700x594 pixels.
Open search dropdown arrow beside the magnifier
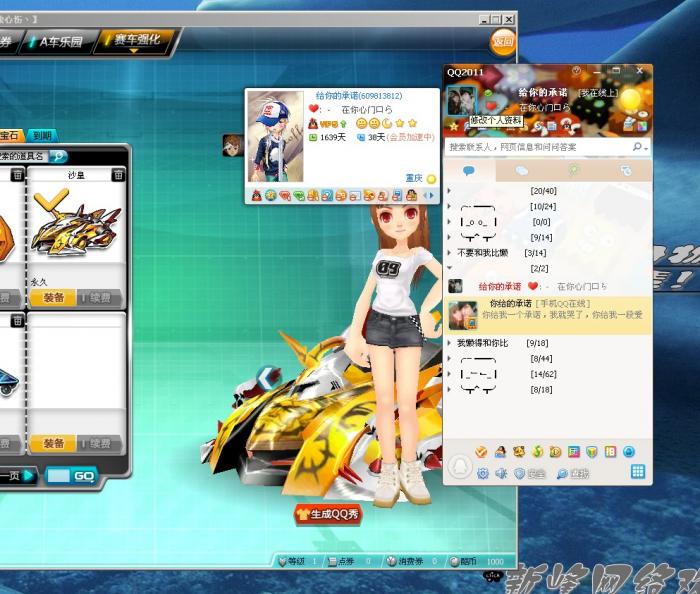(646, 148)
